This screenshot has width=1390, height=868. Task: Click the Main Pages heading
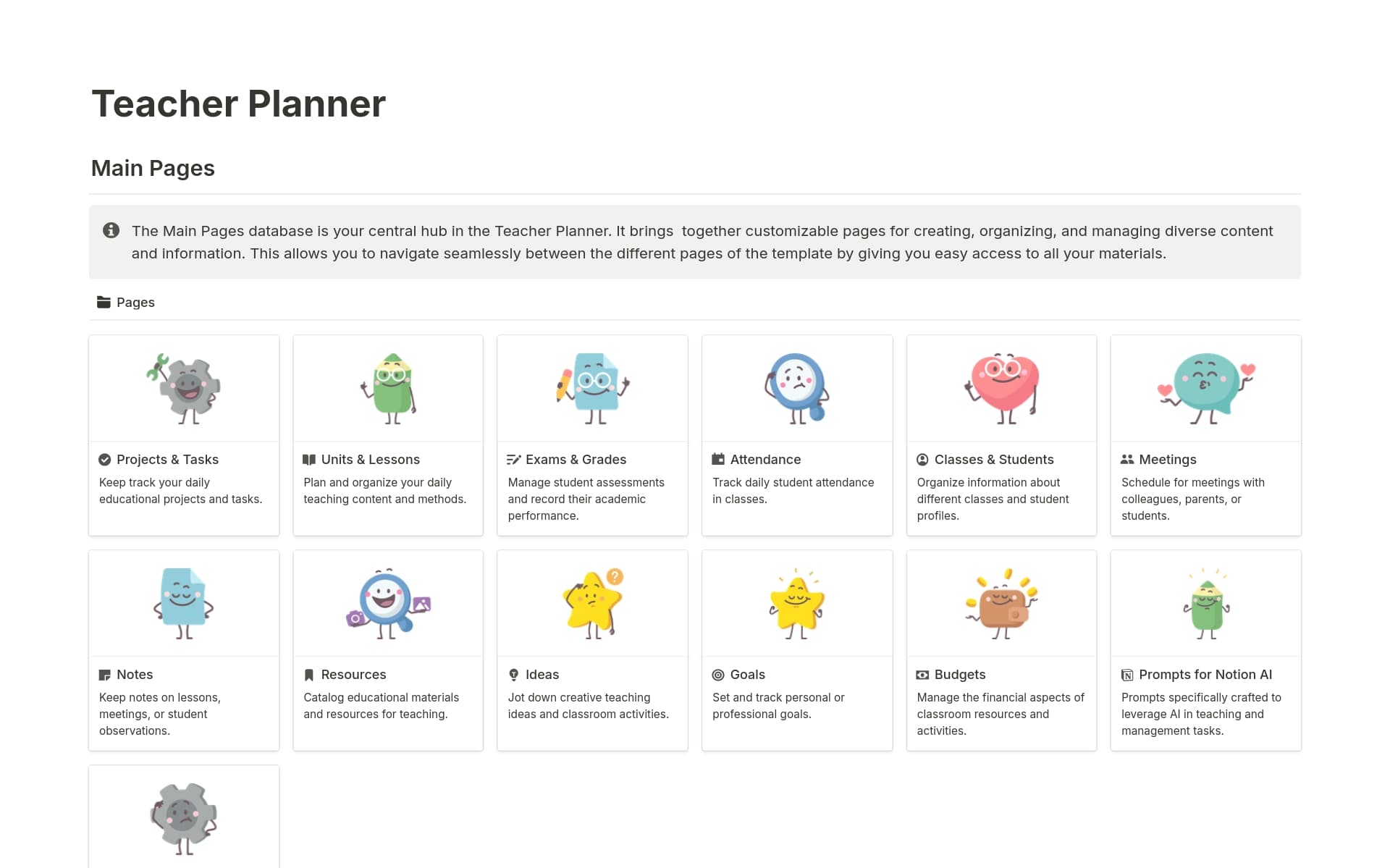(153, 168)
